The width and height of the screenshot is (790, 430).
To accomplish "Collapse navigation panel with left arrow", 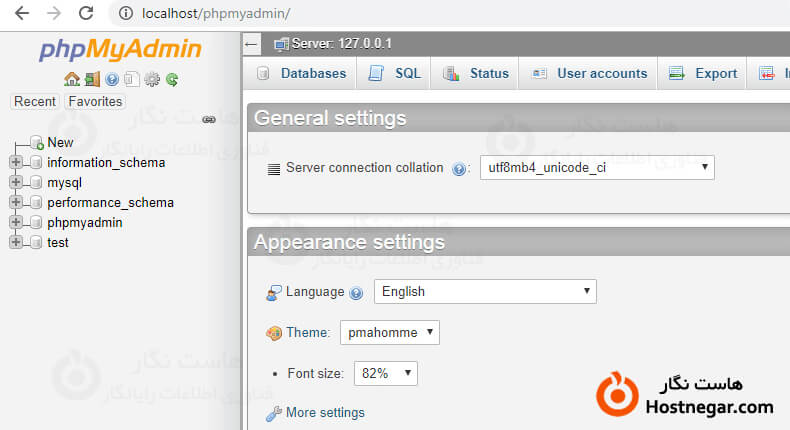I will (252, 44).
